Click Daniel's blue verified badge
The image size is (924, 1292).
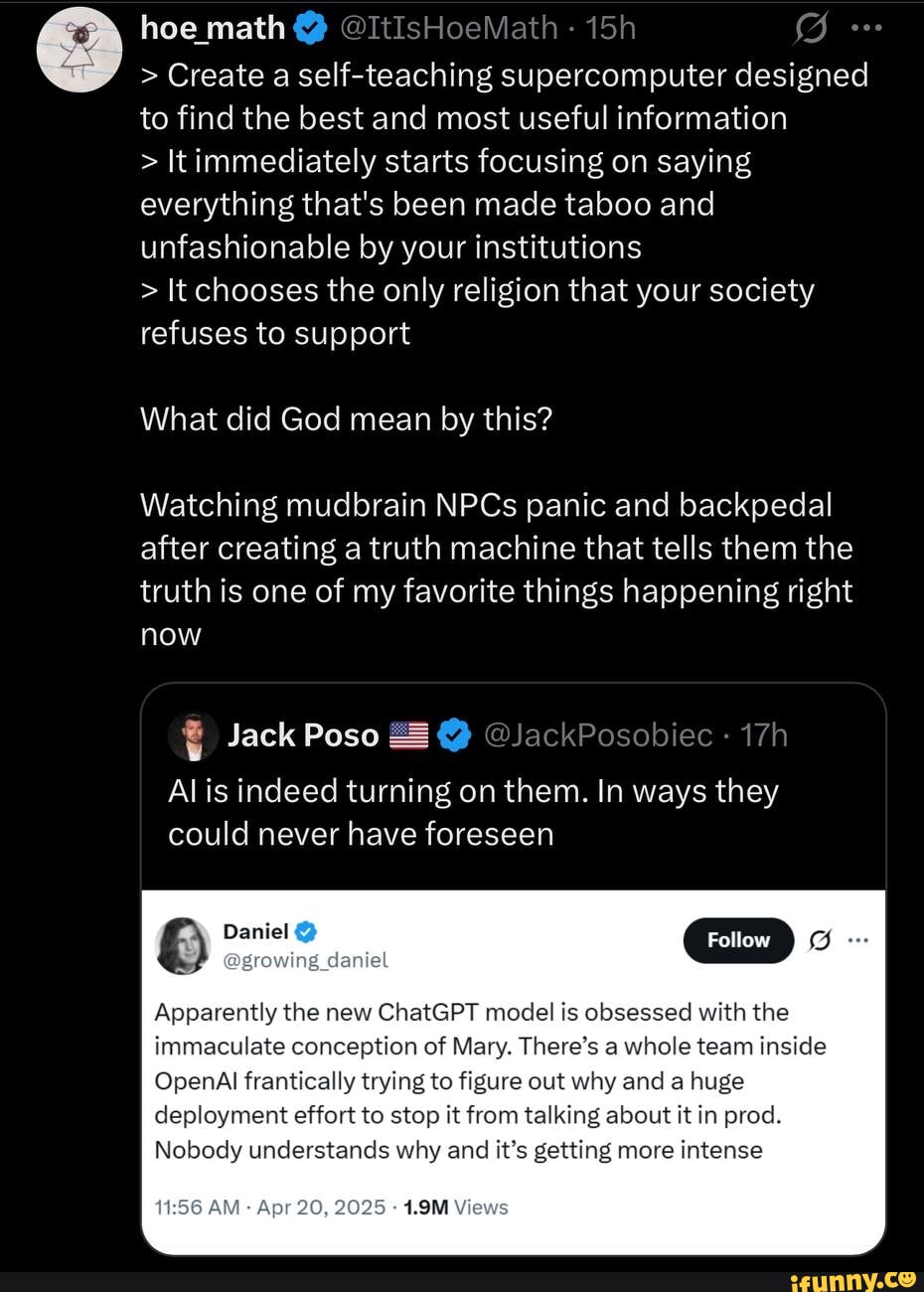(x=307, y=931)
